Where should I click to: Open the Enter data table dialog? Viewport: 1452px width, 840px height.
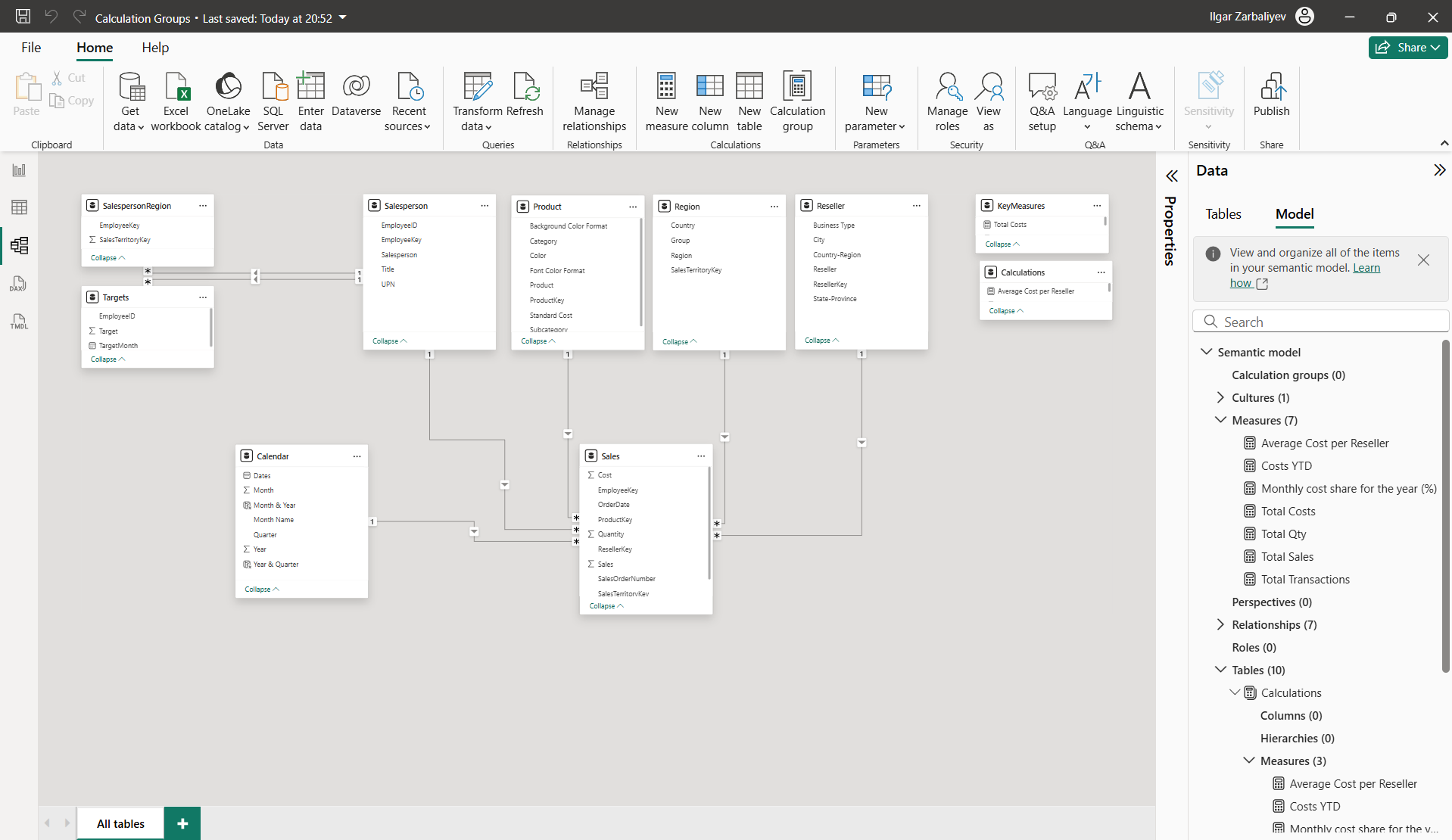pos(310,102)
